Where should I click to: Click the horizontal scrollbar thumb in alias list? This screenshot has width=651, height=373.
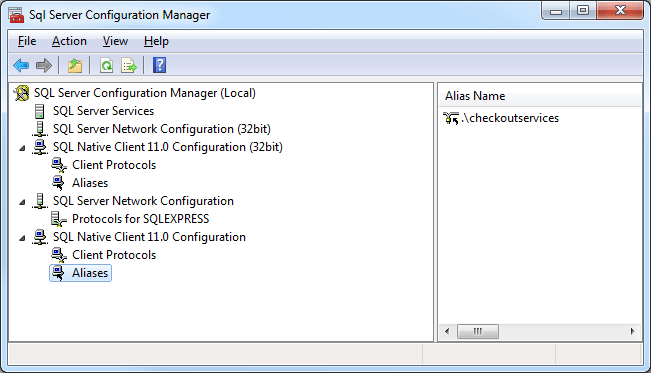[x=477, y=331]
